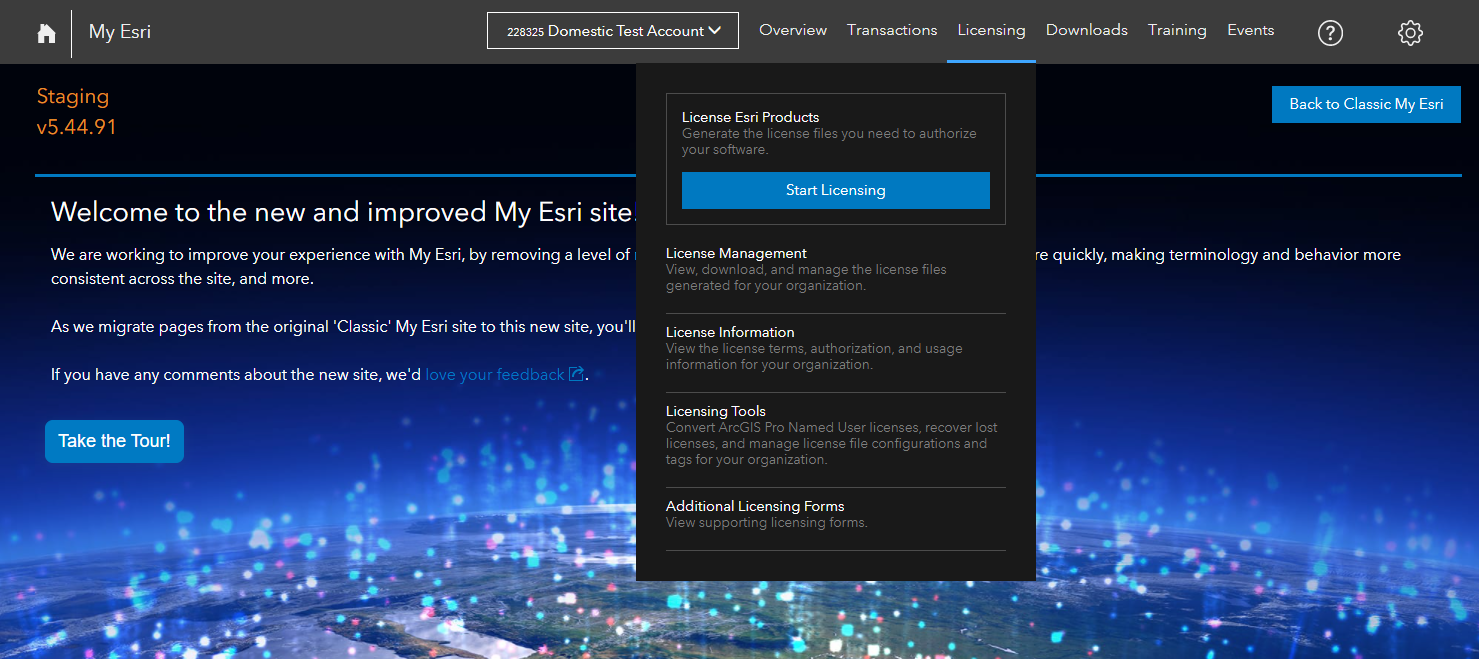Open the Licensing menu
Image resolution: width=1479 pixels, height=659 pixels.
tap(991, 30)
